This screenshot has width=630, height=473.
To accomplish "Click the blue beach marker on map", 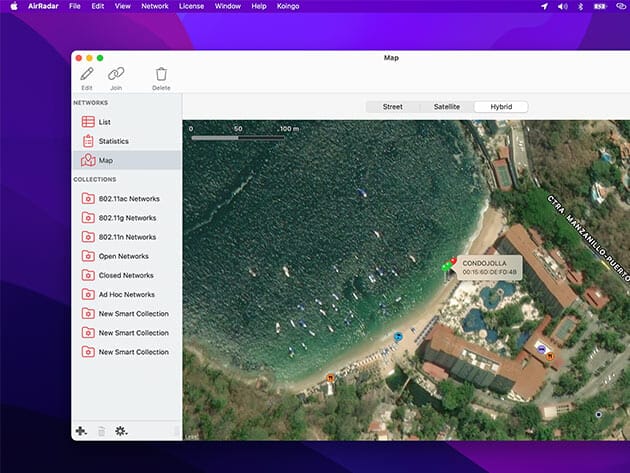I will [x=398, y=337].
